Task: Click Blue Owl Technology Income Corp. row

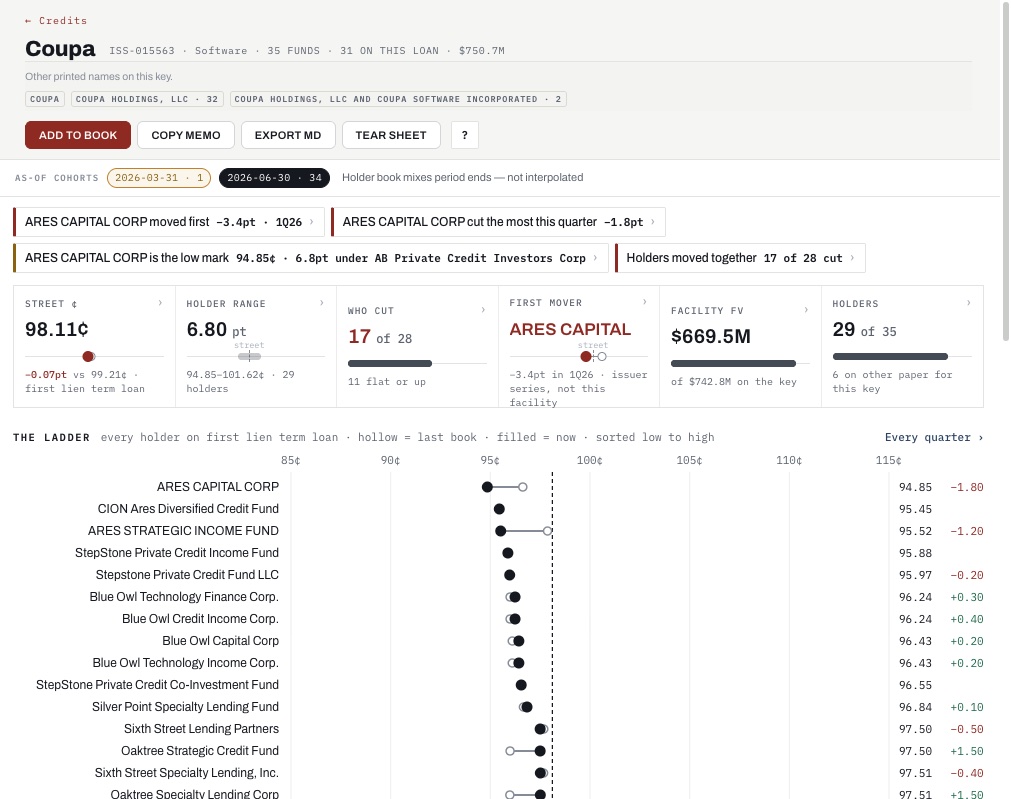Action: click(x=498, y=662)
